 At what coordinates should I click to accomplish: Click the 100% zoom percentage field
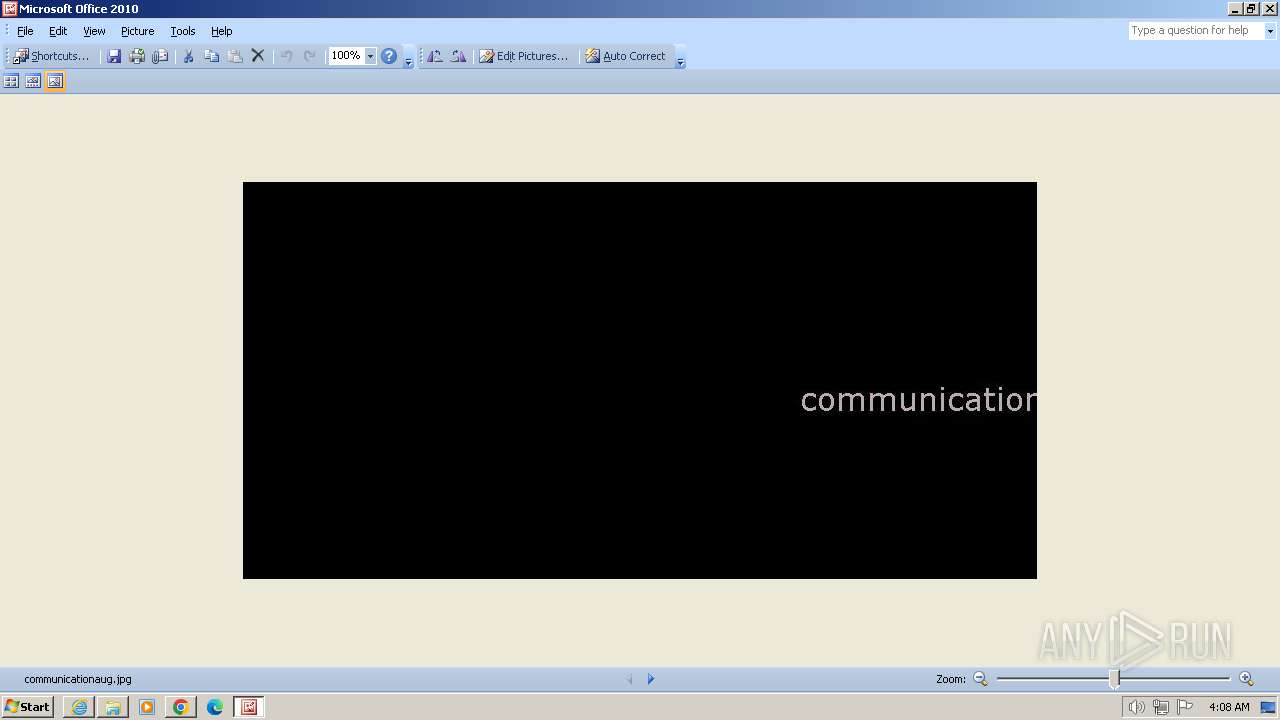click(x=346, y=56)
